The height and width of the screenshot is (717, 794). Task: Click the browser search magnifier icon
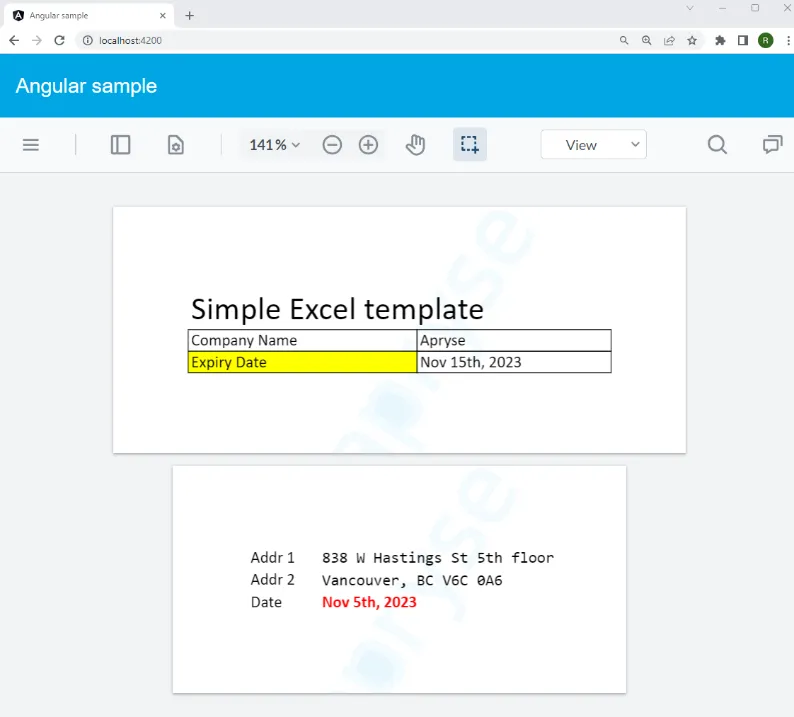click(x=624, y=41)
